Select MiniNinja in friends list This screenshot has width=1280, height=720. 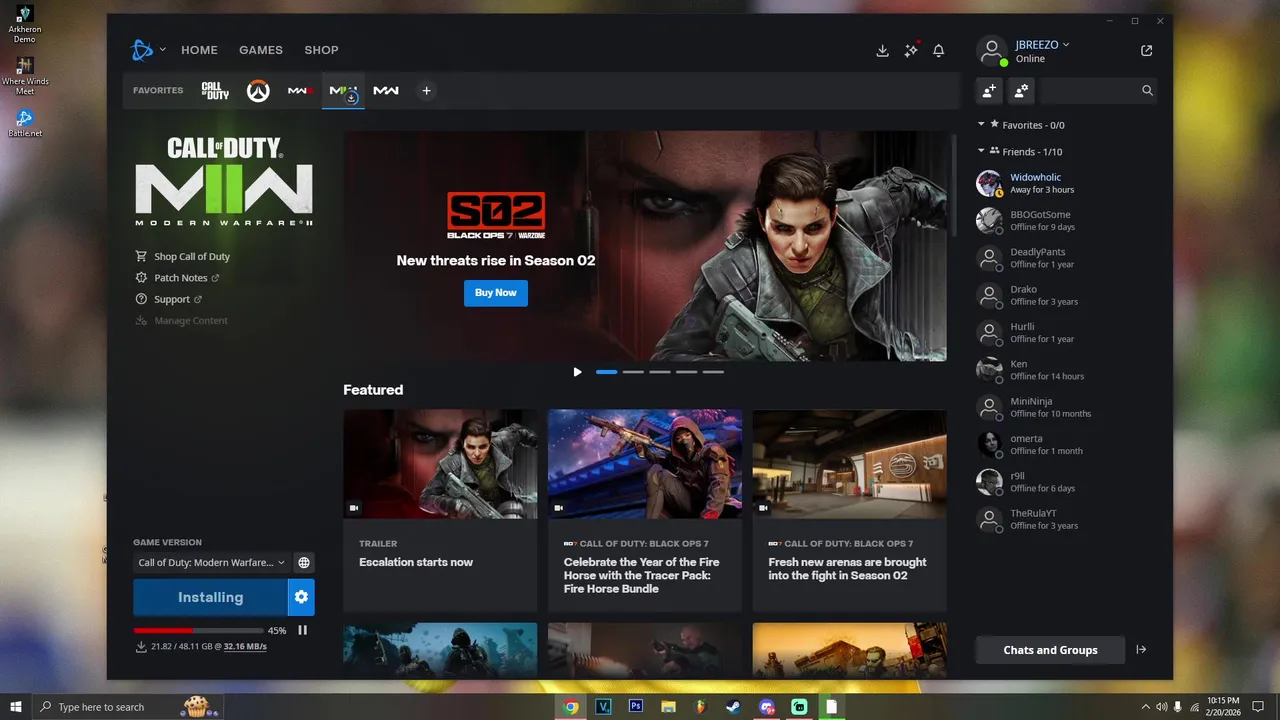(1065, 407)
